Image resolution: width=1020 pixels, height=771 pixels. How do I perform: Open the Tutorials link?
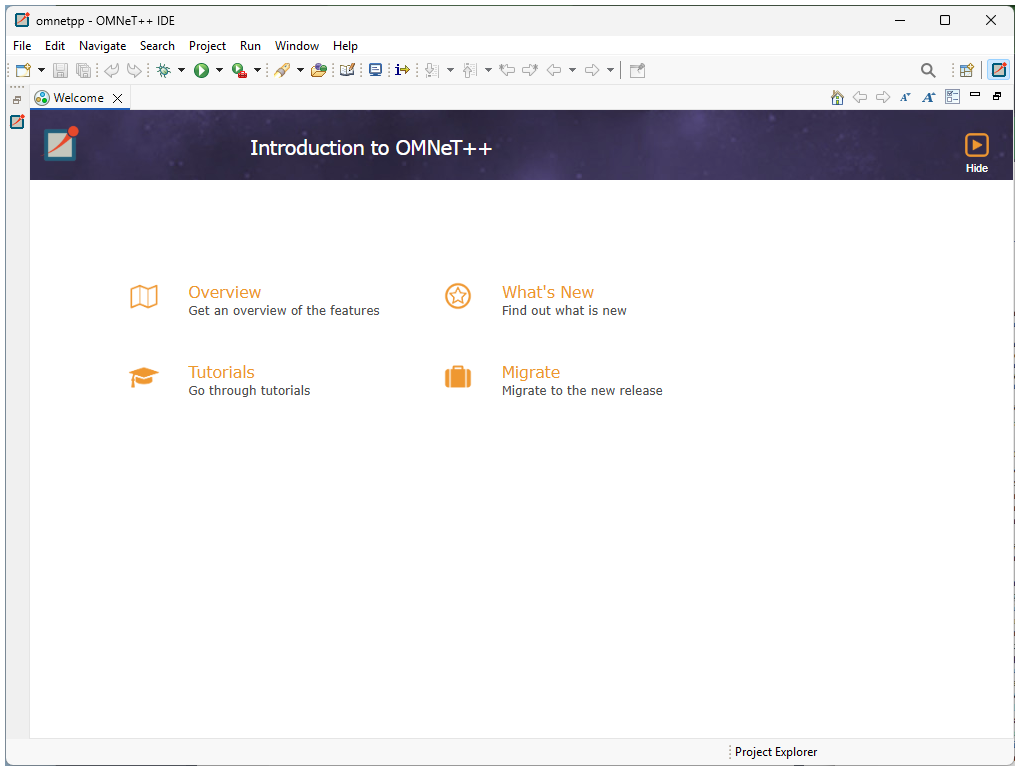point(221,372)
